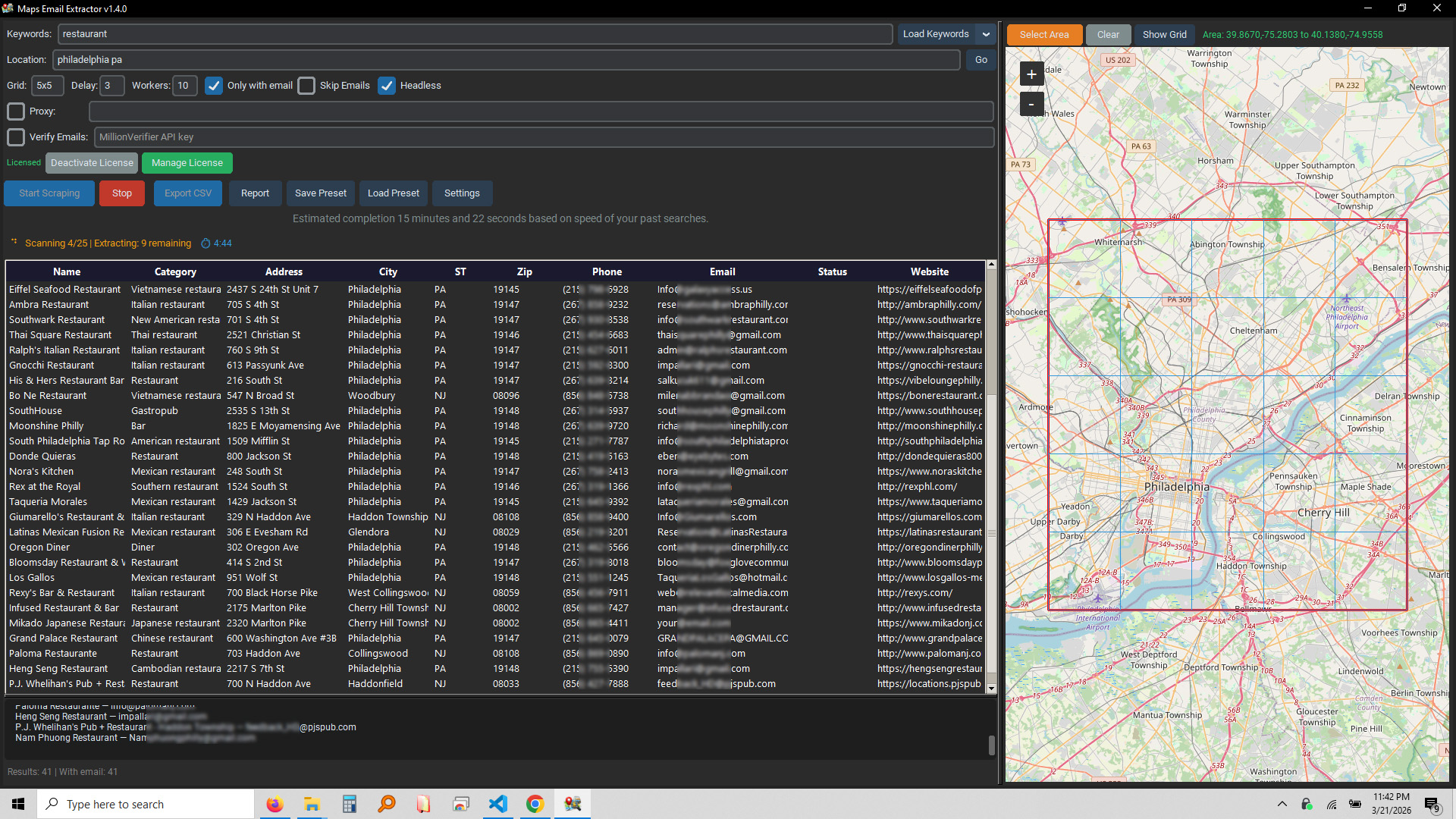The height and width of the screenshot is (819, 1456).
Task: Select the Moonshine Philly row
Action: point(496,426)
